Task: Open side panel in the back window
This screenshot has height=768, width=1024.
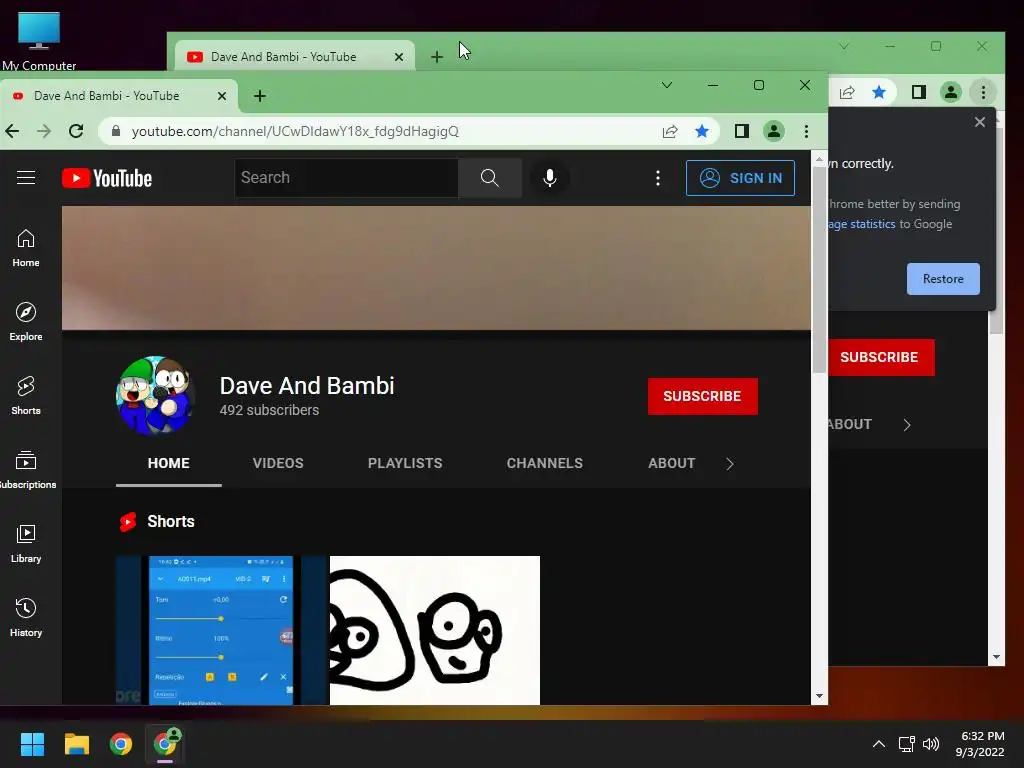Action: click(919, 92)
